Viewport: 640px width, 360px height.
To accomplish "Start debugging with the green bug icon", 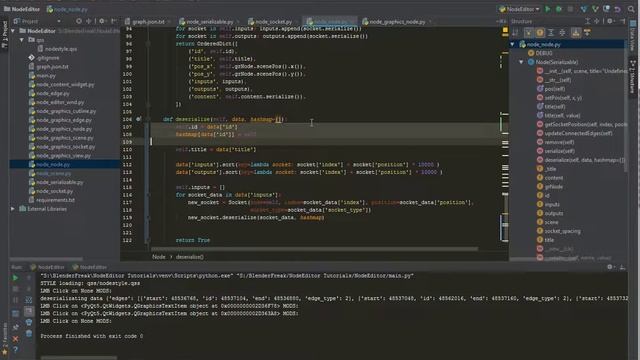I will click(x=559, y=9).
